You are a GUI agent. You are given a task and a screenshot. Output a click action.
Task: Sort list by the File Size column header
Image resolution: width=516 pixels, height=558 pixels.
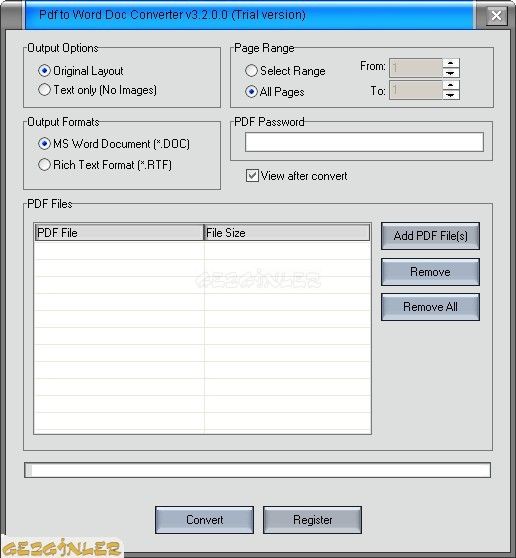click(287, 233)
